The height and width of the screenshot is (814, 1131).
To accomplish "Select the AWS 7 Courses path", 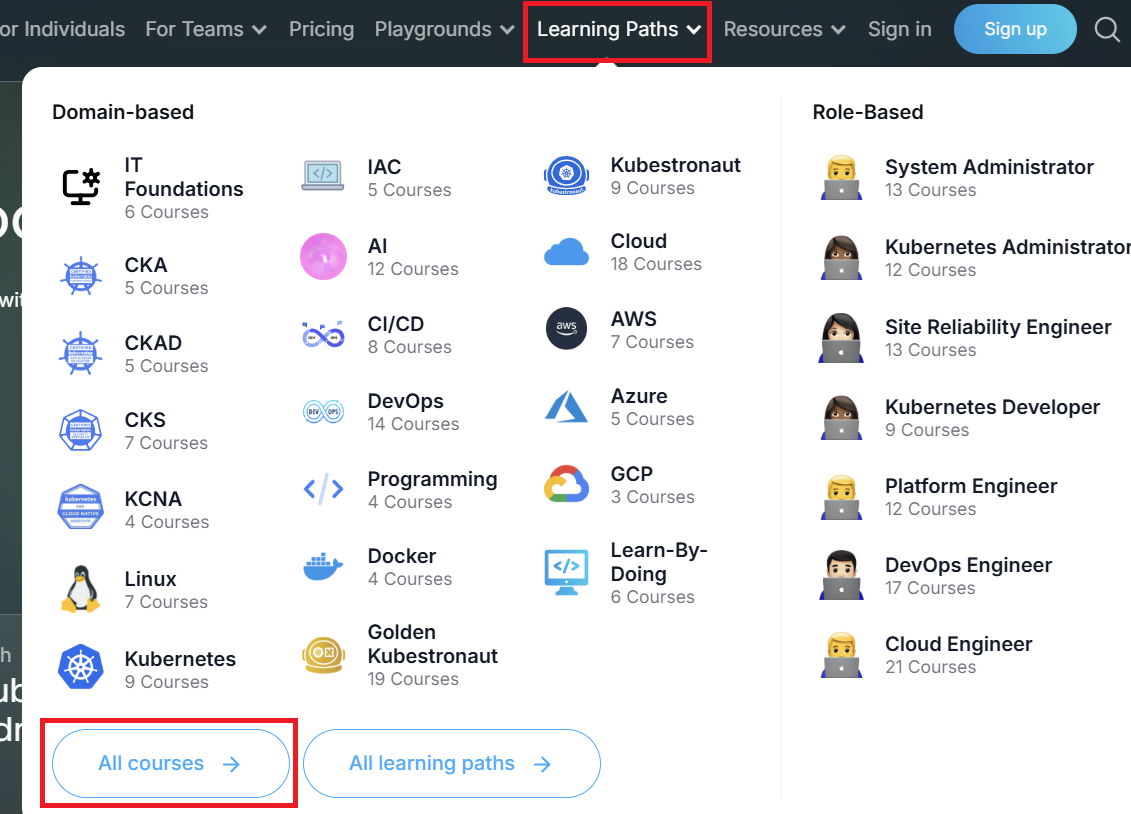I will (x=620, y=329).
